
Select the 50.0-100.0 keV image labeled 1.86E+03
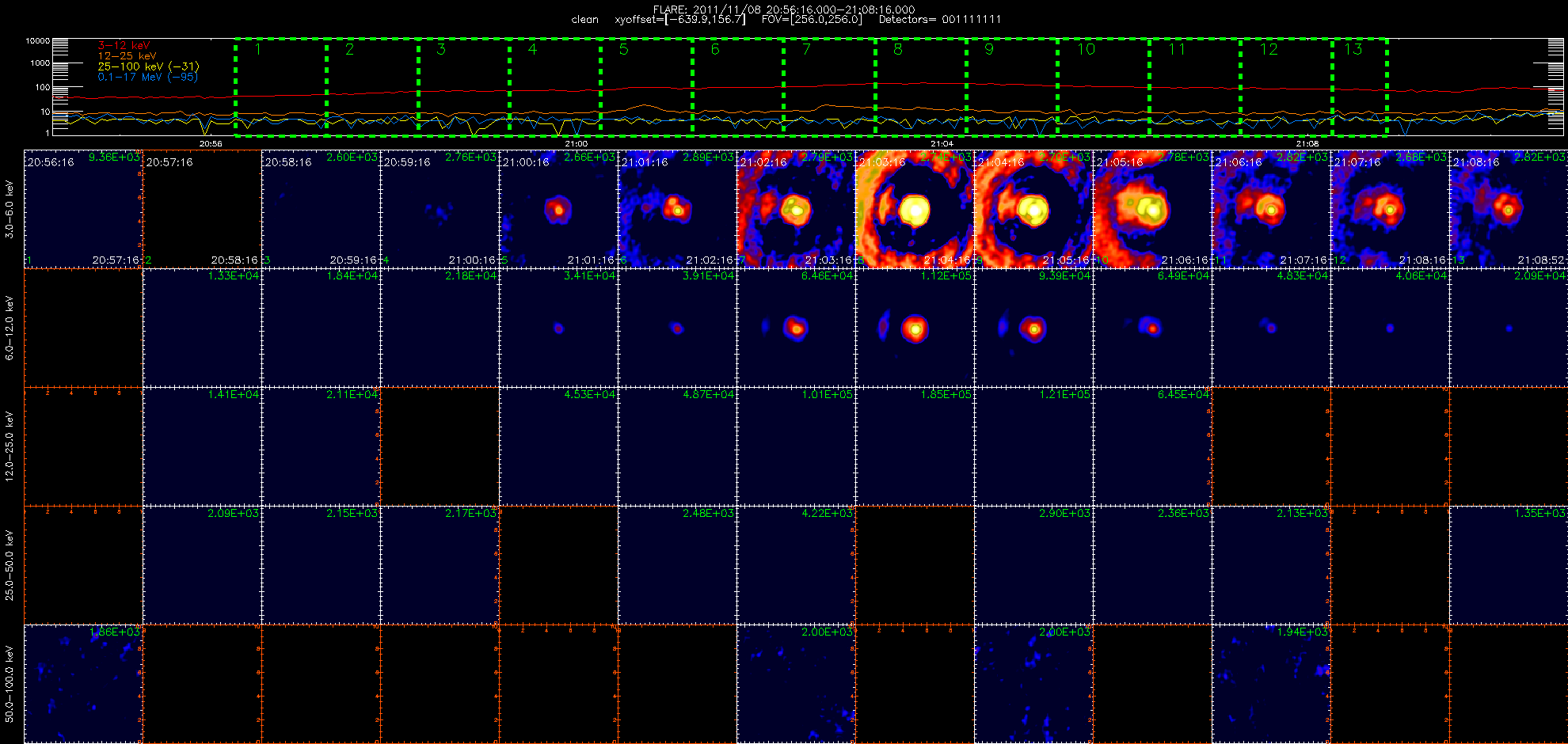[x=83, y=684]
